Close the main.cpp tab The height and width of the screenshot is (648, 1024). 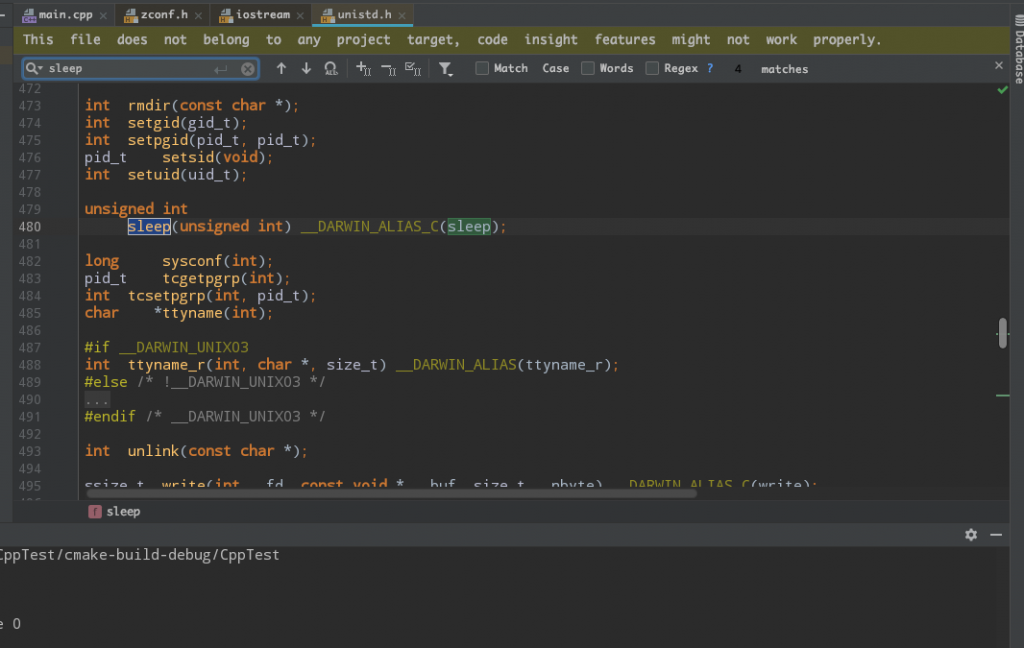point(103,15)
